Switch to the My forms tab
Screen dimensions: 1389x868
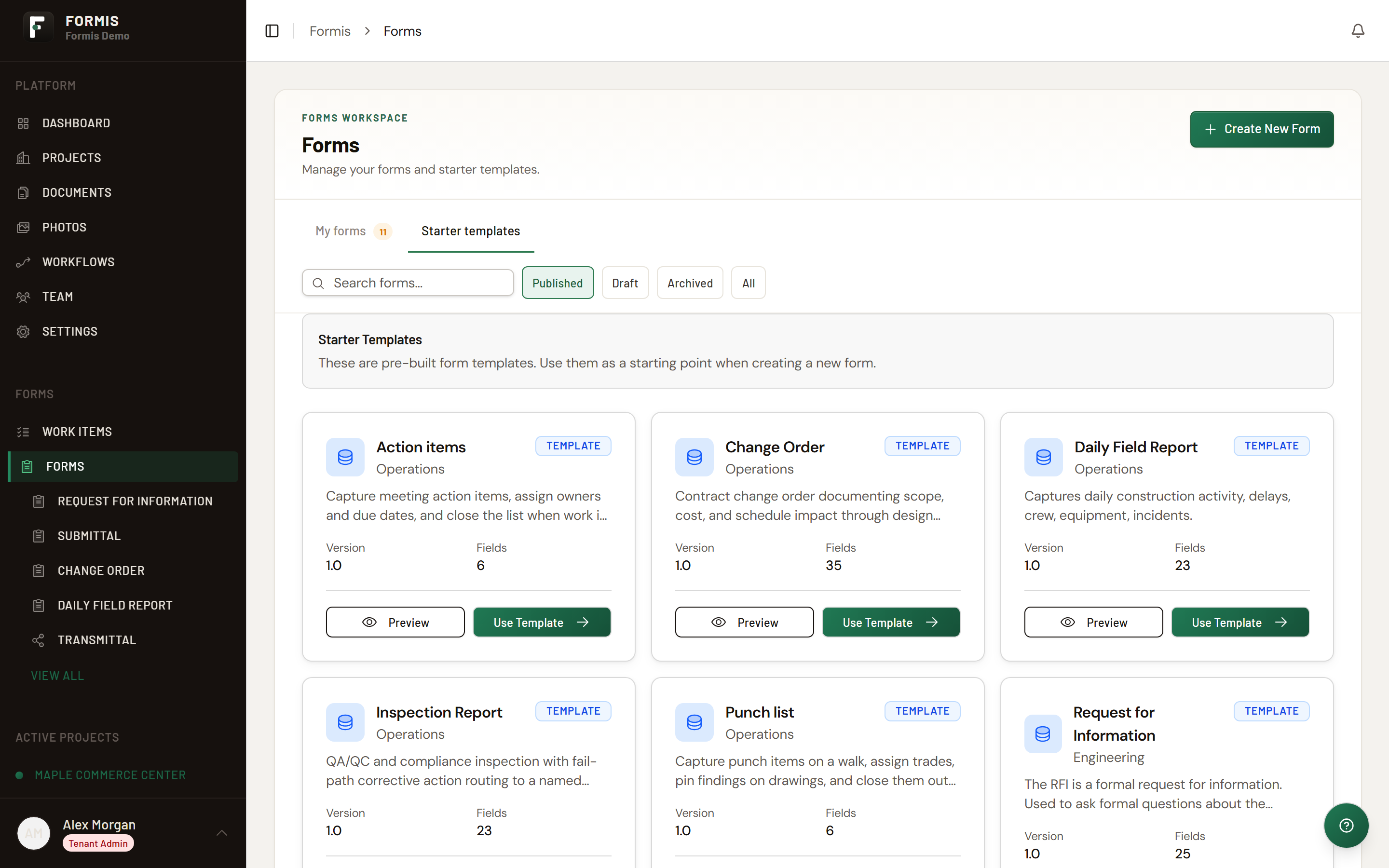coord(353,231)
